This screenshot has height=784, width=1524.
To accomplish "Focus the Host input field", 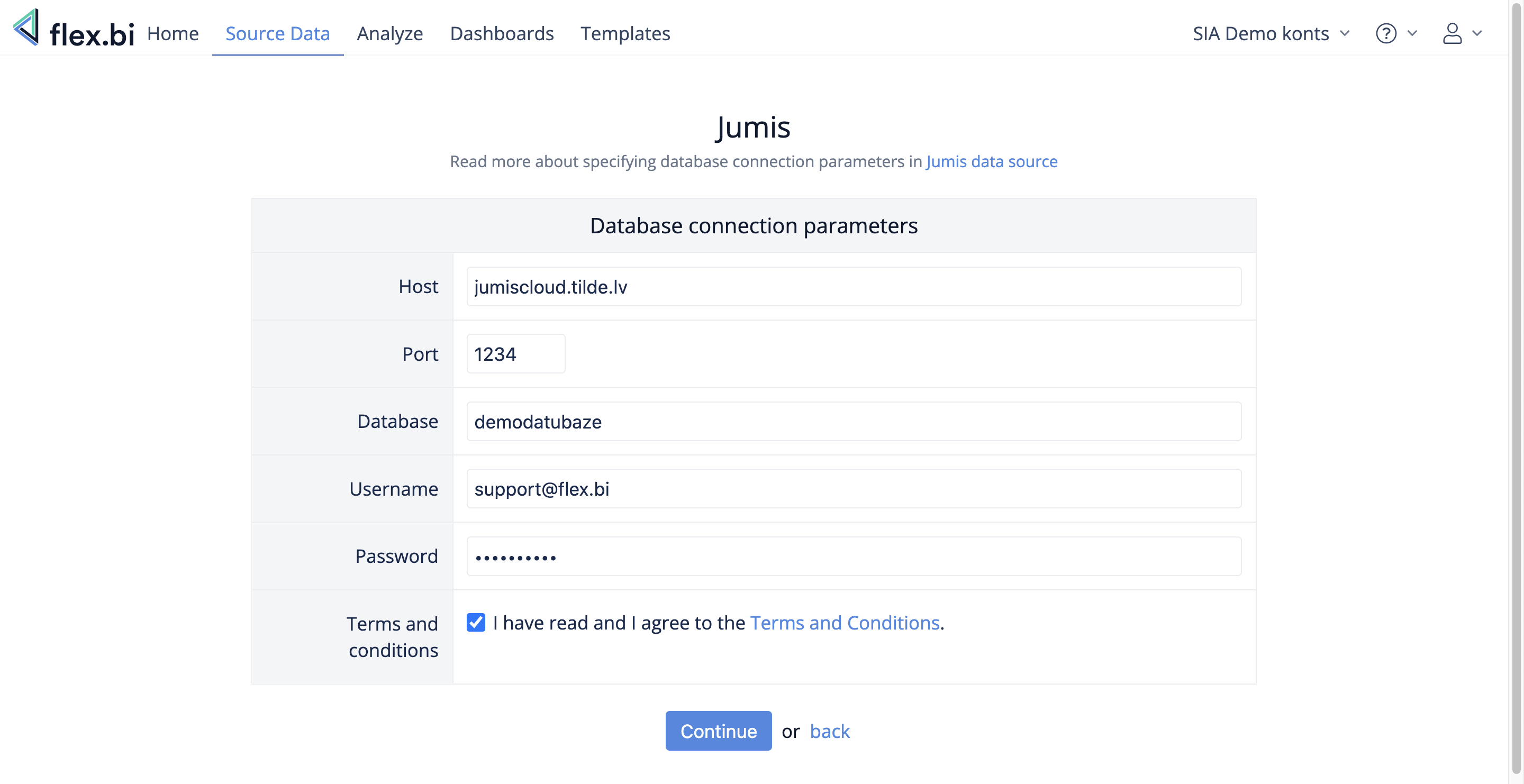I will 854,287.
